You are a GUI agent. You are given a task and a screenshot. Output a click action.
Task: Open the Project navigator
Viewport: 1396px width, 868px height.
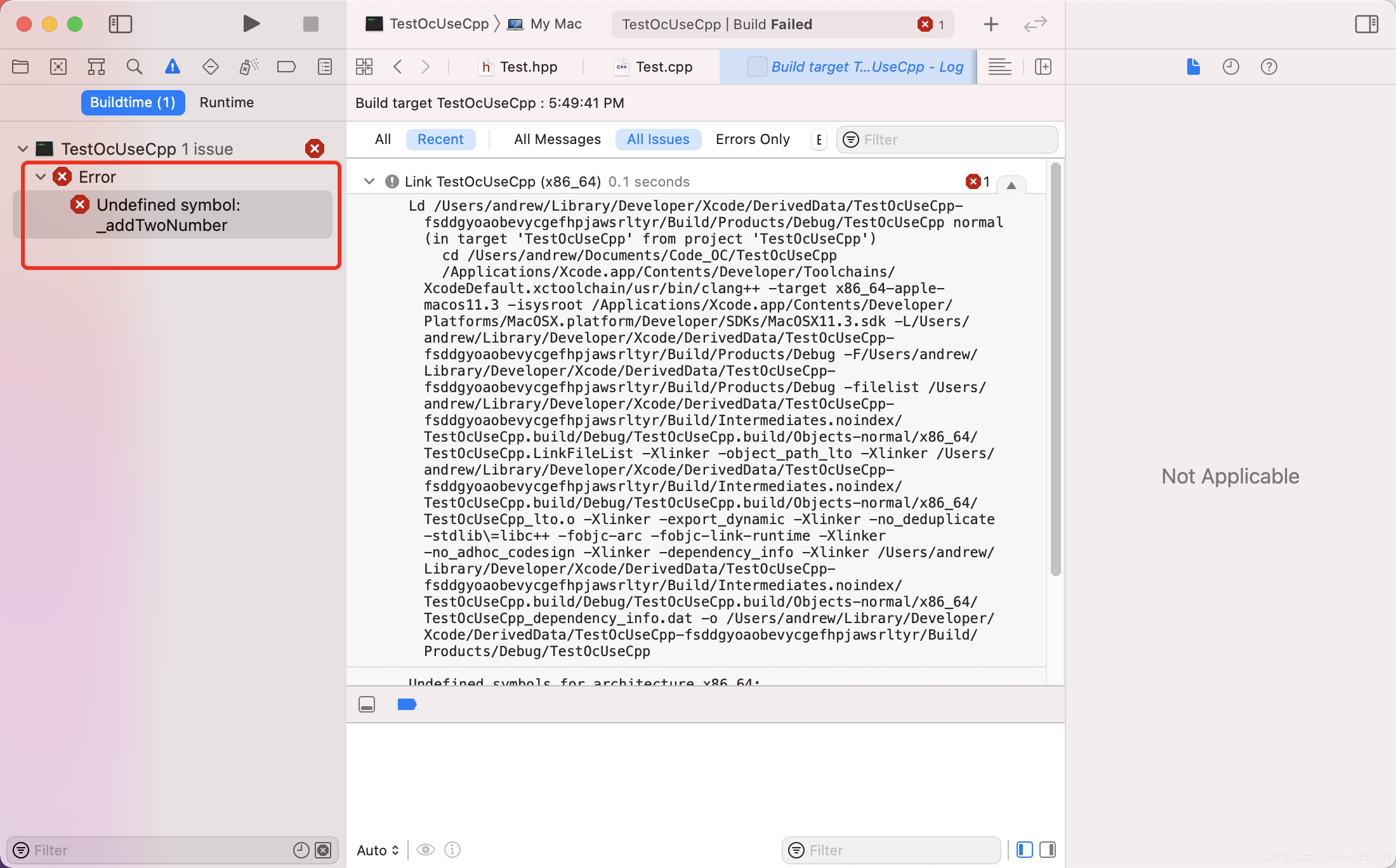[x=20, y=66]
